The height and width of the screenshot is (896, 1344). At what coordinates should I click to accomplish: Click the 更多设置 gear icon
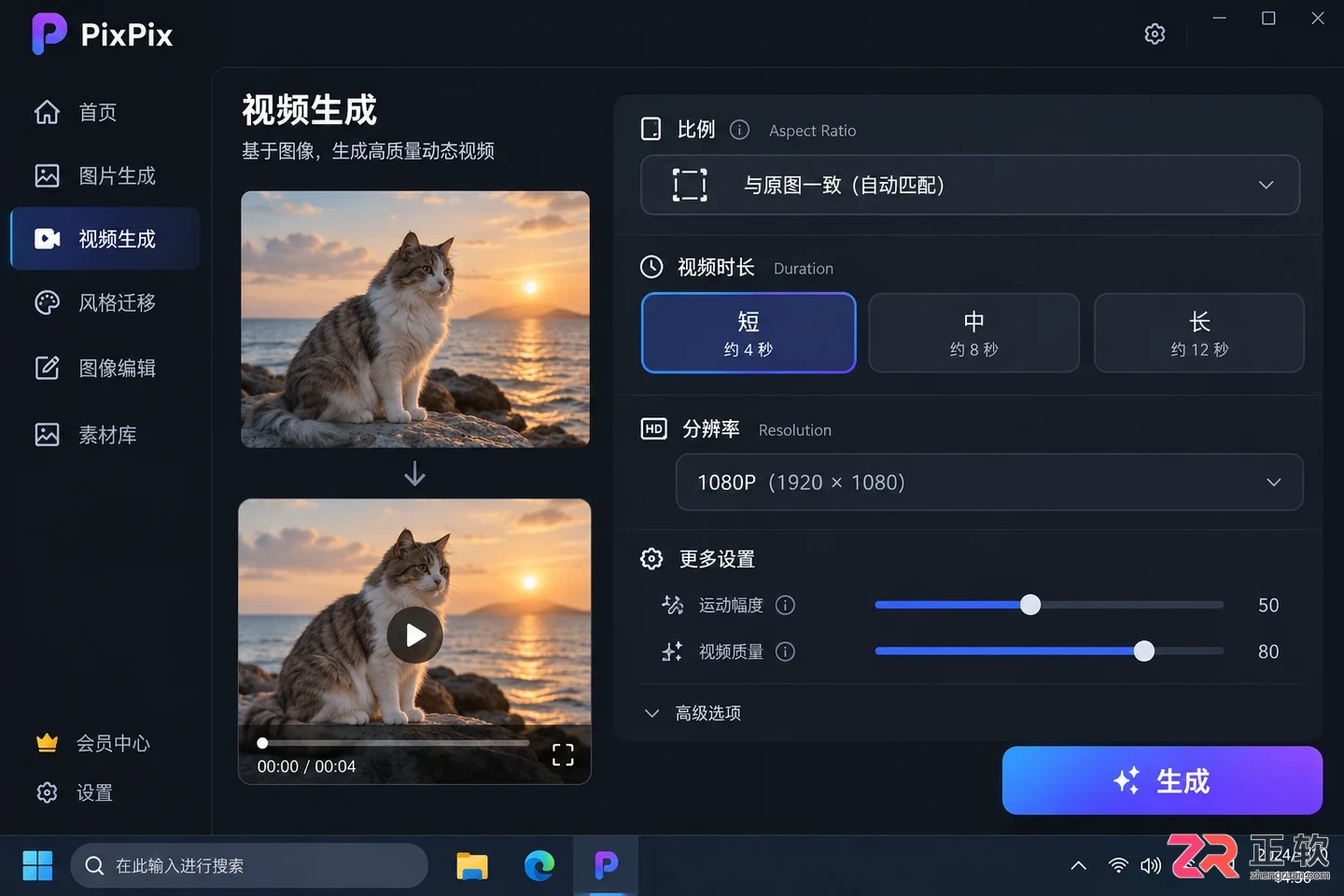pos(651,558)
